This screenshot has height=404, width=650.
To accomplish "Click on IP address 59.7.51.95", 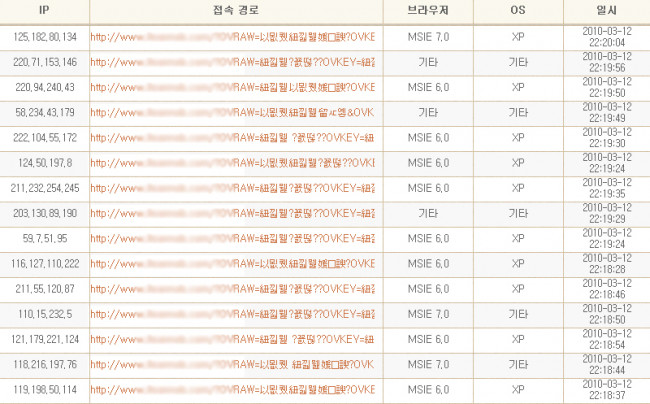I will [45, 239].
